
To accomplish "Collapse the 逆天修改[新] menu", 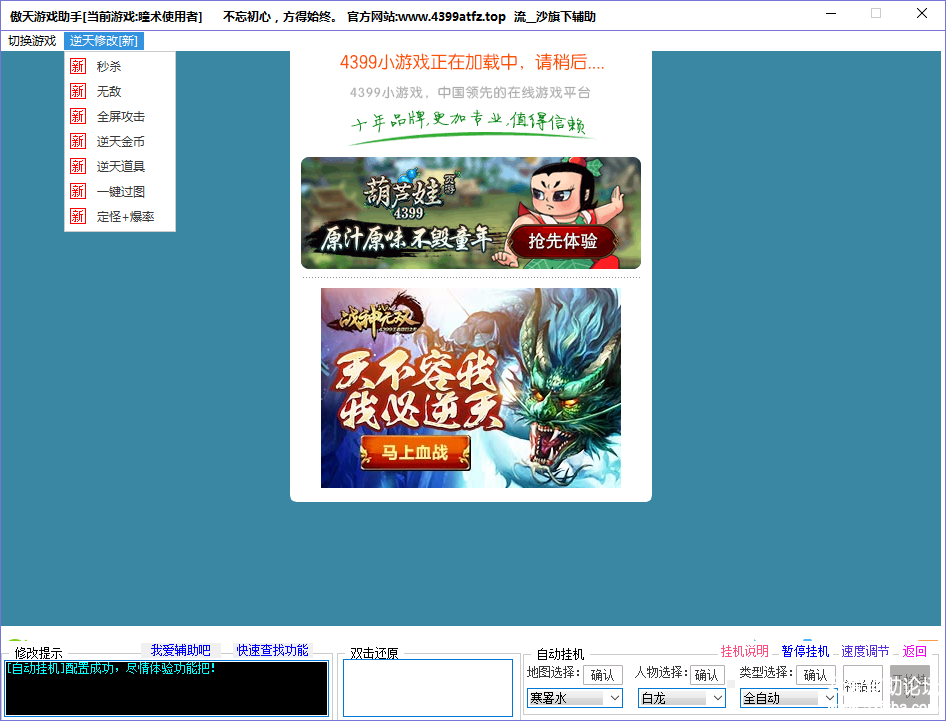I will pyautogui.click(x=104, y=40).
